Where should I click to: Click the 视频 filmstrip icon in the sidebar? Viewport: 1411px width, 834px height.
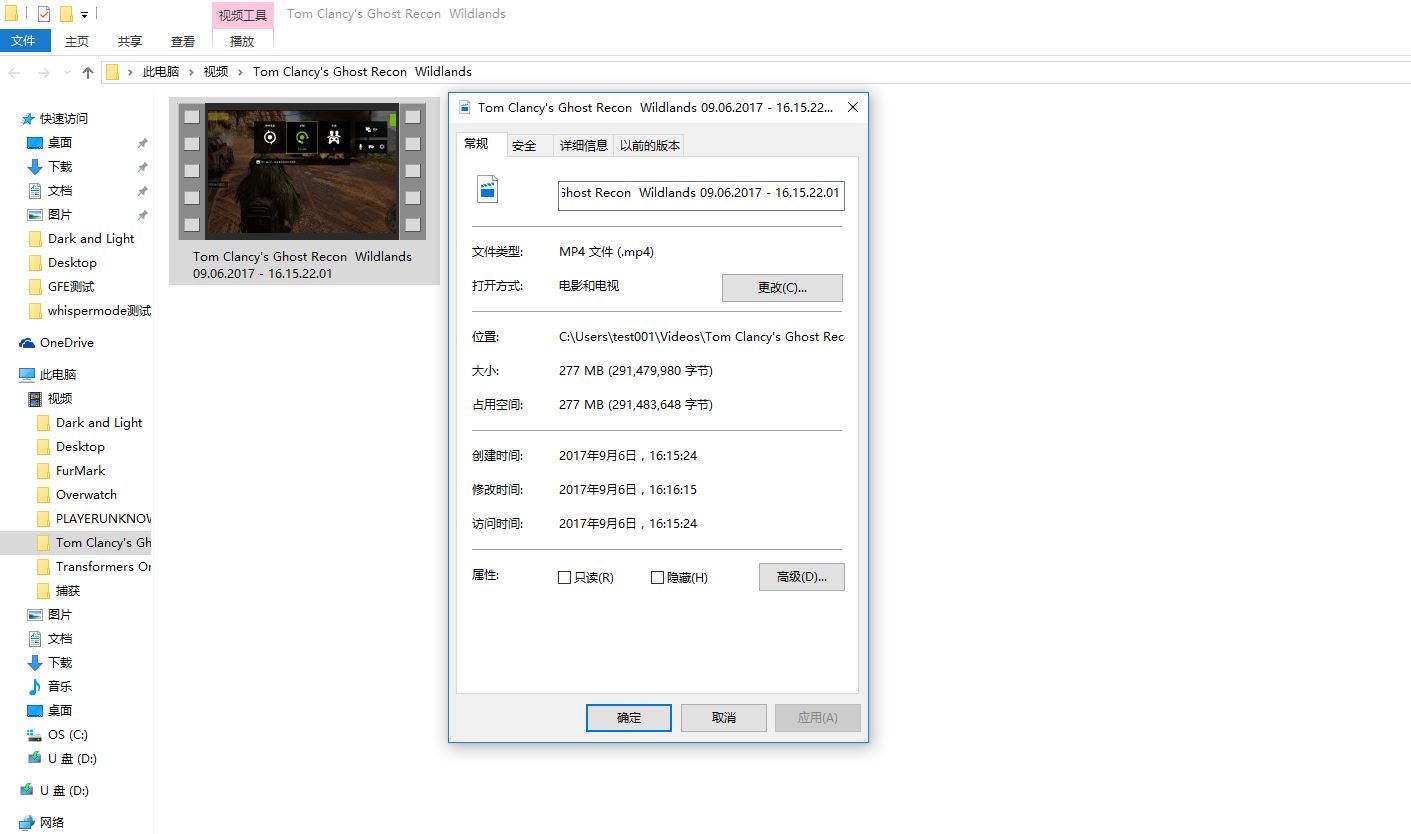coord(35,399)
